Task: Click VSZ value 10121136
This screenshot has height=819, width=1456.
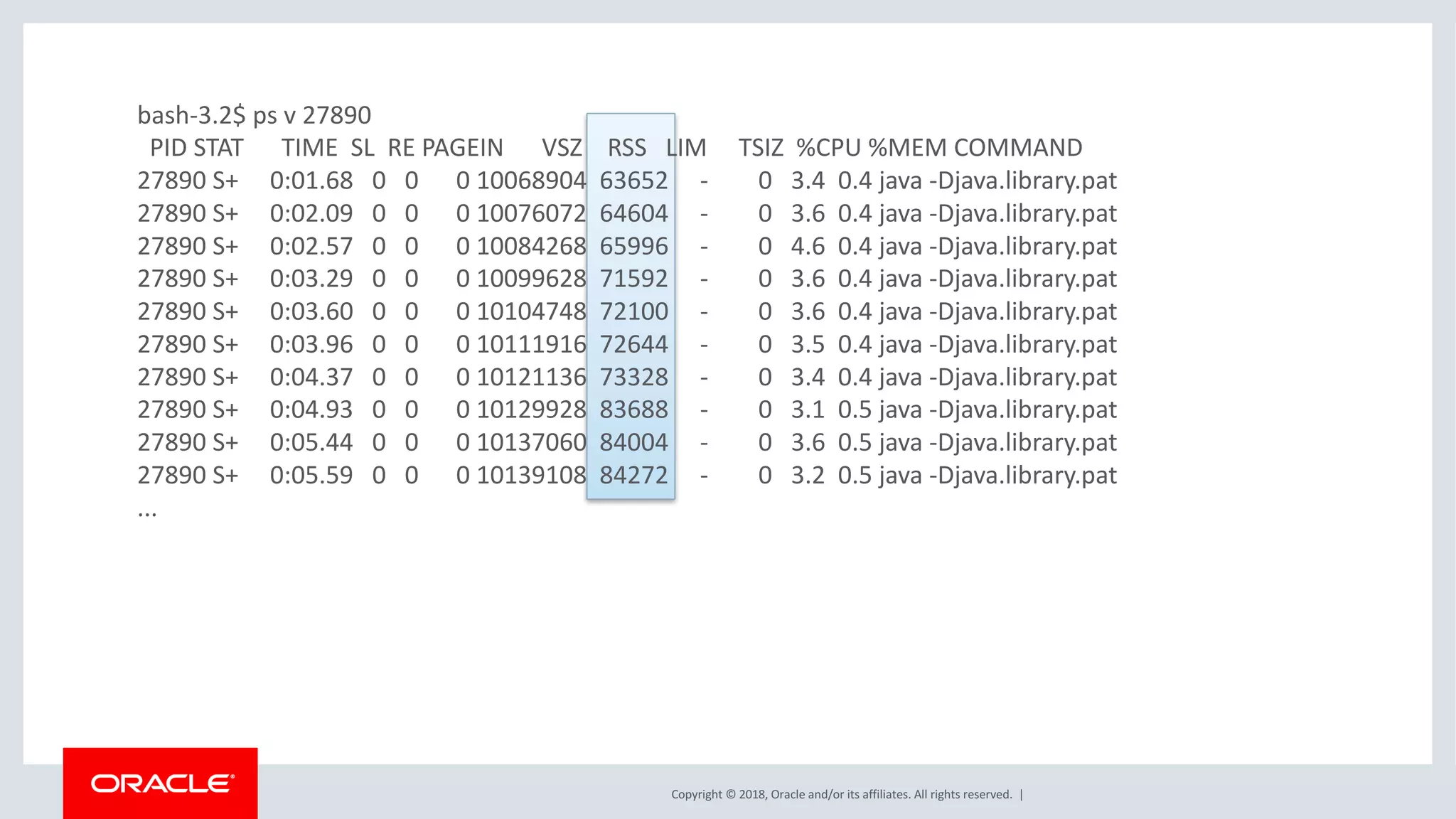Action: (531, 377)
